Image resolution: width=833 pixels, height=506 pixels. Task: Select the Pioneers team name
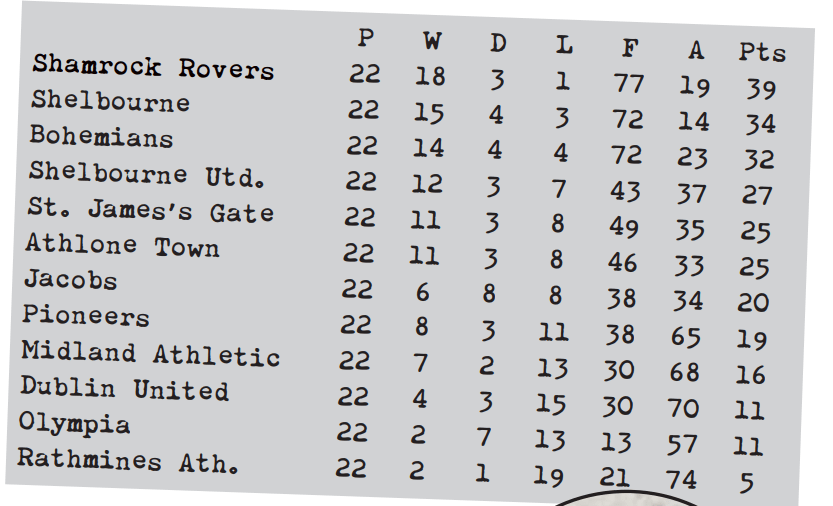(x=86, y=317)
